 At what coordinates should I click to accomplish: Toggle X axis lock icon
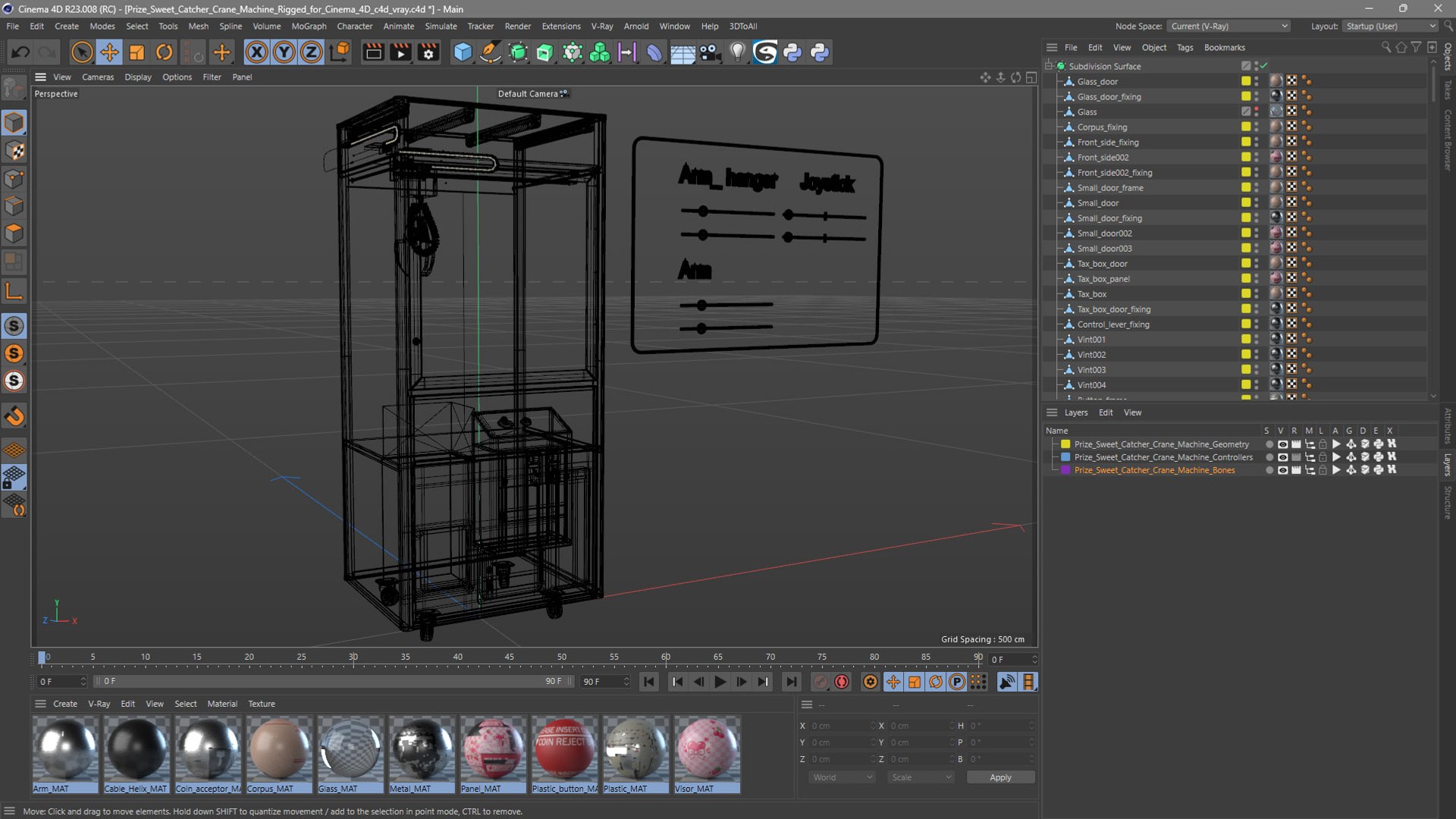(256, 52)
